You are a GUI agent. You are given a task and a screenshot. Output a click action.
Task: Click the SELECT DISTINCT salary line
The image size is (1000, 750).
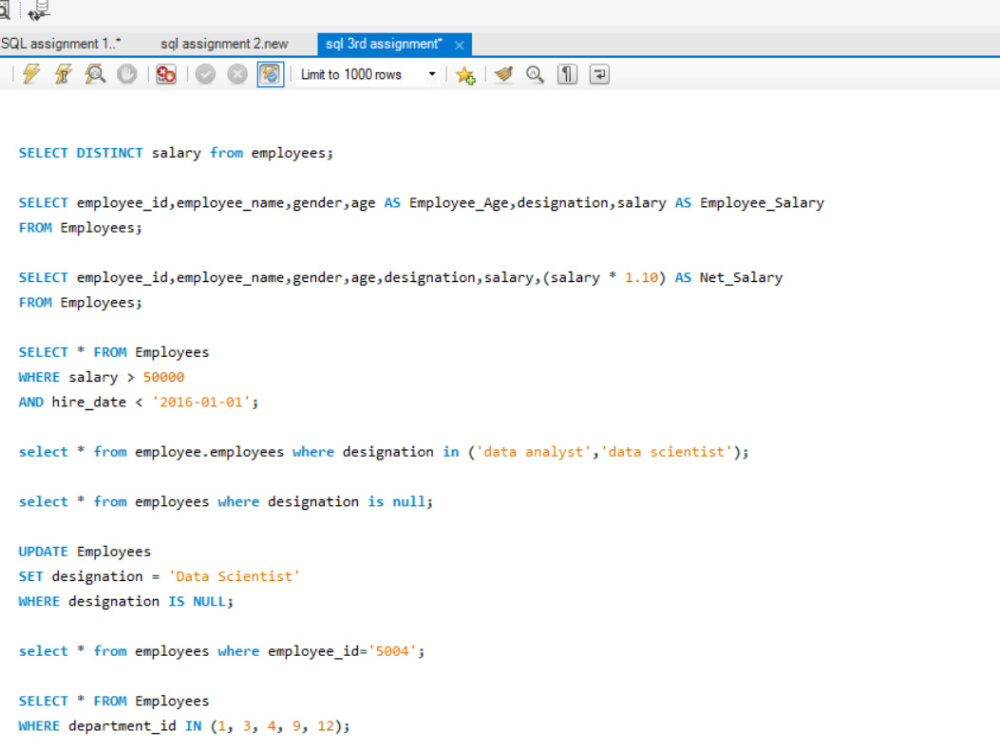tap(175, 153)
